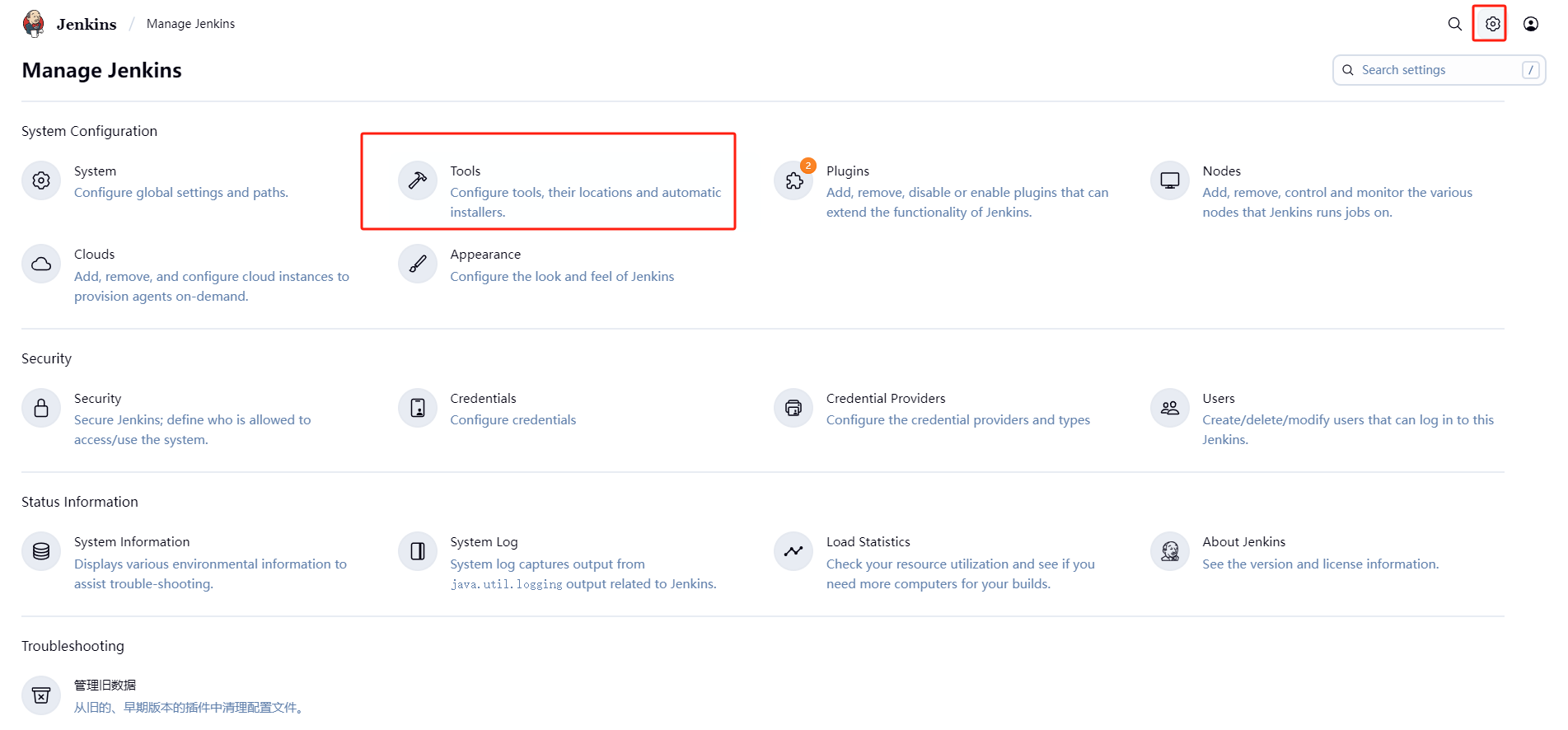Image resolution: width=1568 pixels, height=730 pixels.
Task: Open the System Log title
Action: pos(484,541)
